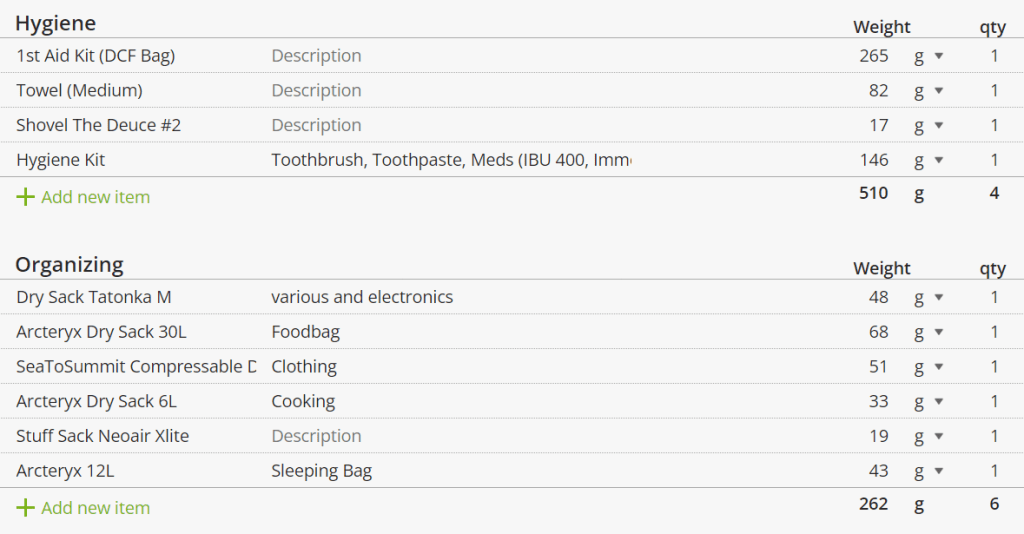Edit the Hygiene Kit description text

pyautogui.click(x=450, y=160)
